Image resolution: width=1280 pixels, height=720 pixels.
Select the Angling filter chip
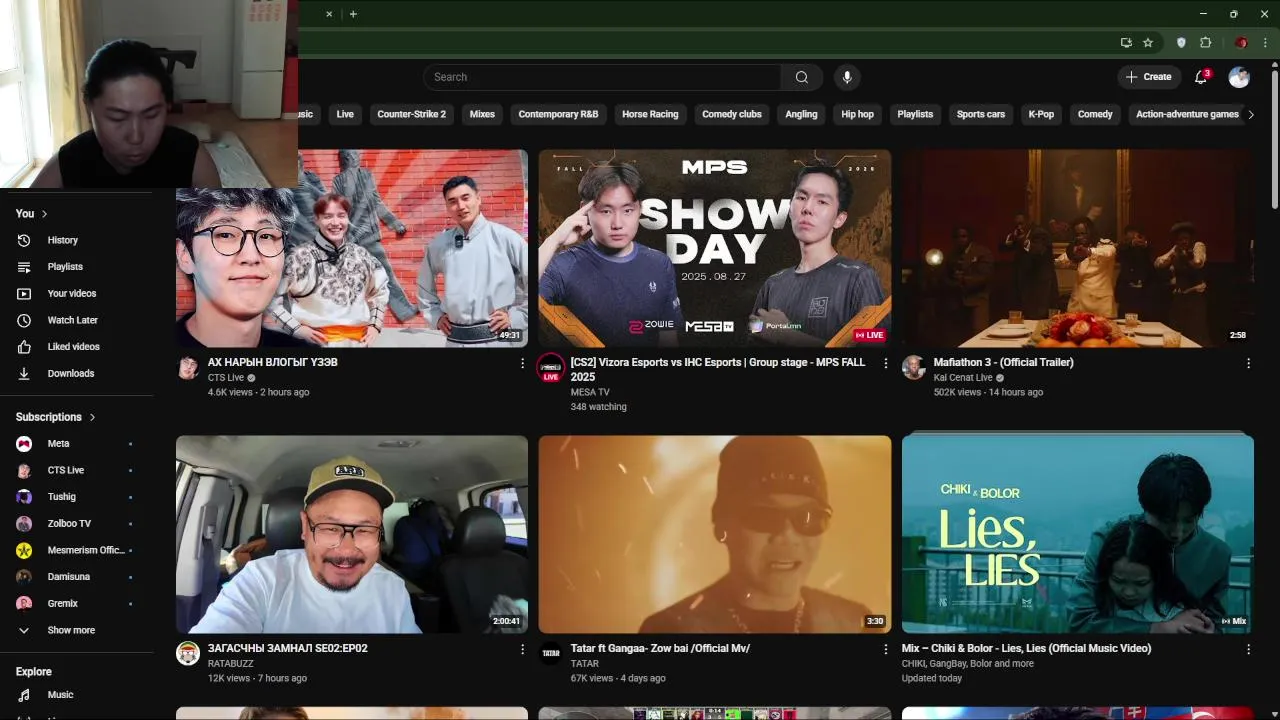click(x=801, y=114)
